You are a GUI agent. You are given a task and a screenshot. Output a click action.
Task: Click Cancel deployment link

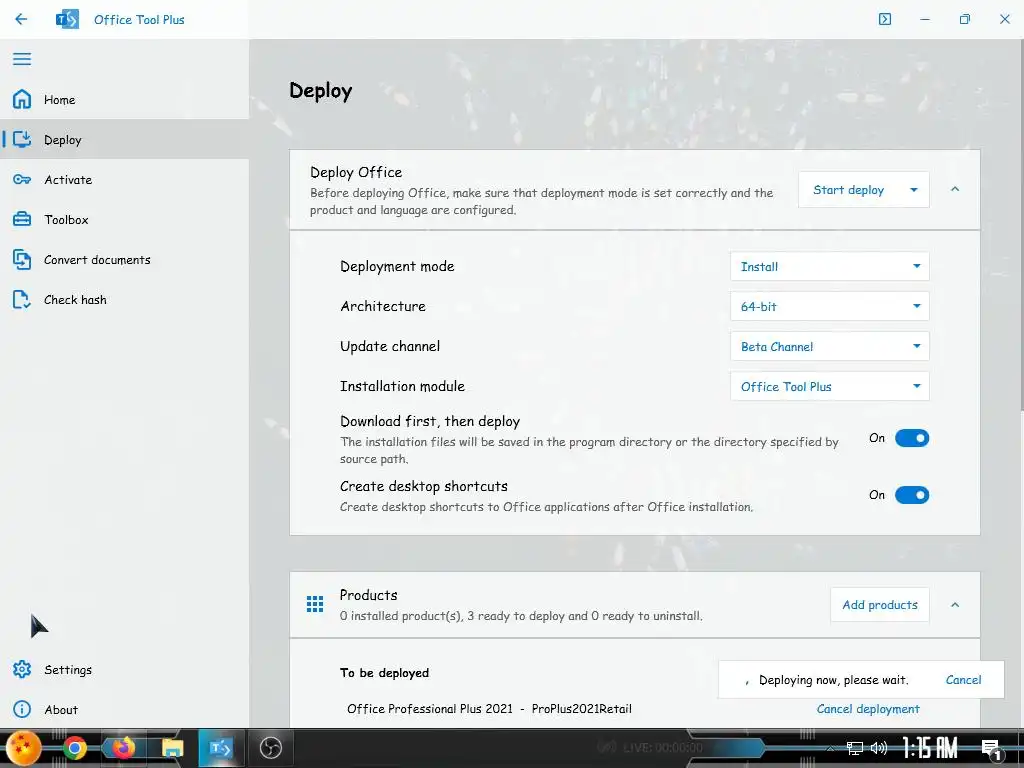[x=868, y=709]
